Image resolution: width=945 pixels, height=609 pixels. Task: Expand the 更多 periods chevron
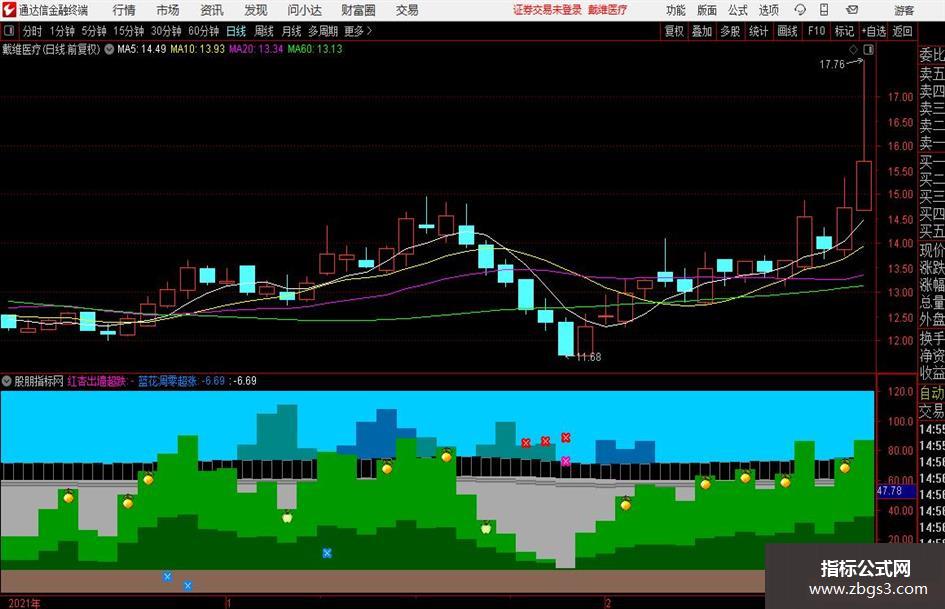(369, 31)
